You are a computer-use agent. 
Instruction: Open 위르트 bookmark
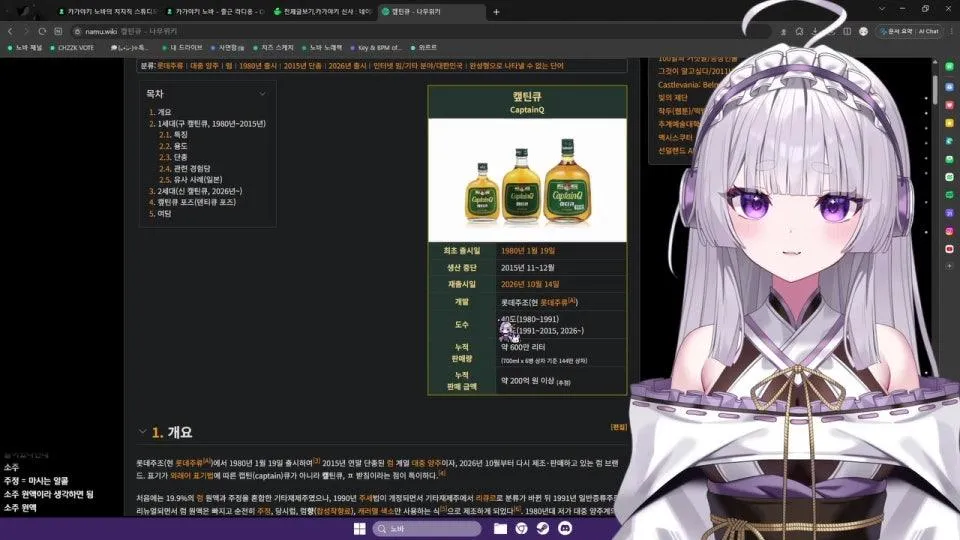click(x=424, y=48)
